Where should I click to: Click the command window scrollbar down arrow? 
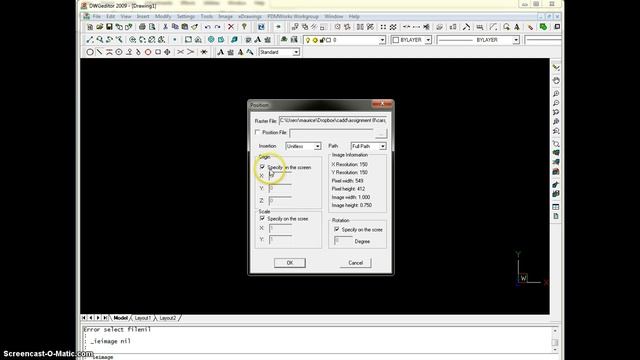(x=555, y=350)
